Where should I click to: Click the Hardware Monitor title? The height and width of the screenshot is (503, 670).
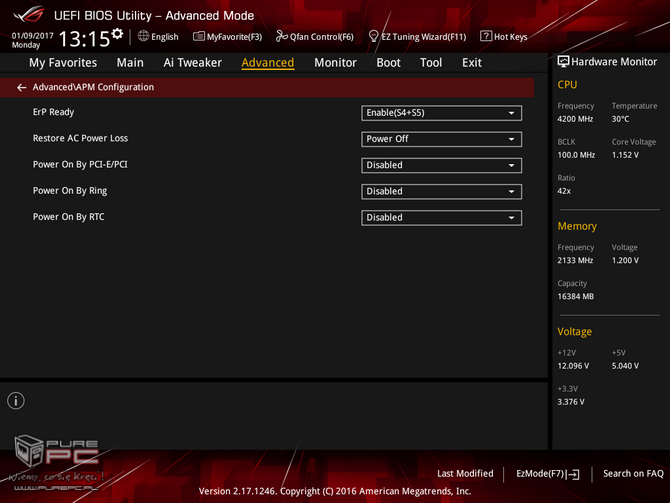tap(614, 62)
